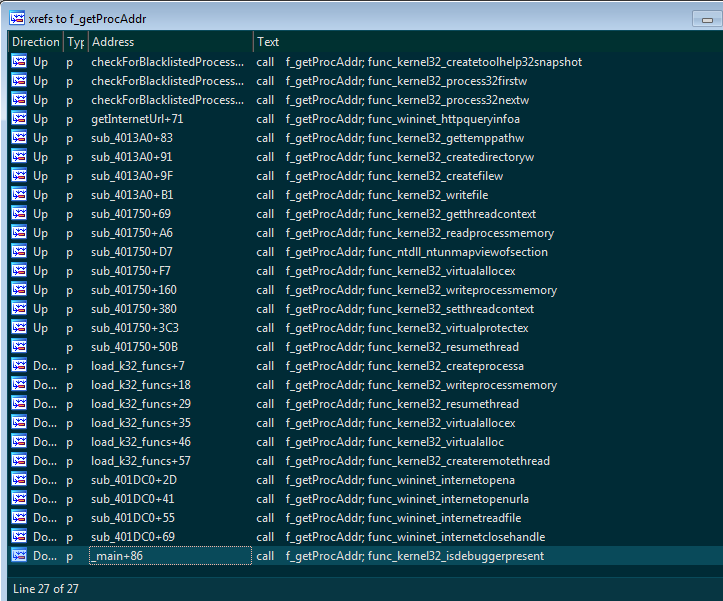Click the icon on the httpqueryinfoa xref row
Viewport: 723px width, 601px height.
pos(19,118)
